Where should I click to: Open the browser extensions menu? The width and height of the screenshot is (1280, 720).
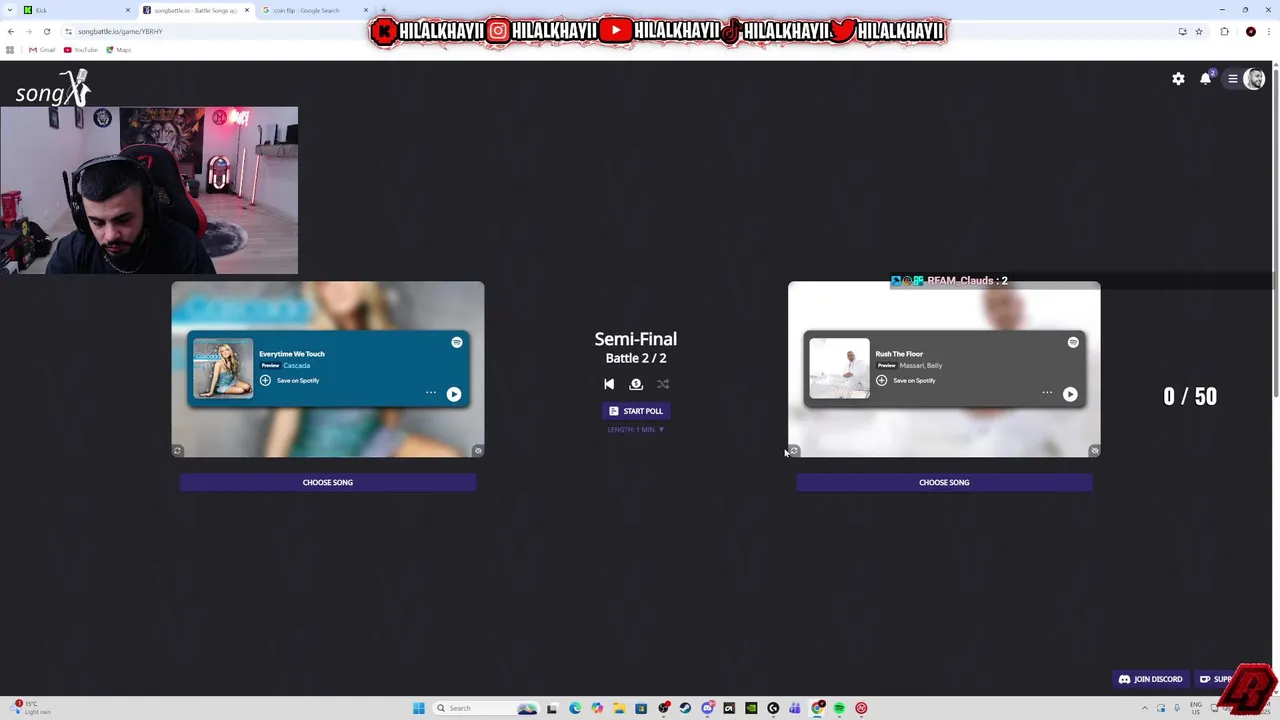(x=1224, y=31)
